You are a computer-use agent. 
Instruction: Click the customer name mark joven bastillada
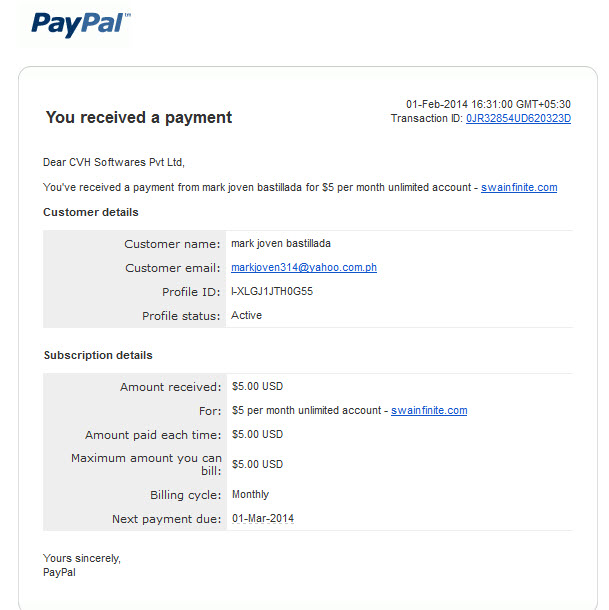click(281, 244)
